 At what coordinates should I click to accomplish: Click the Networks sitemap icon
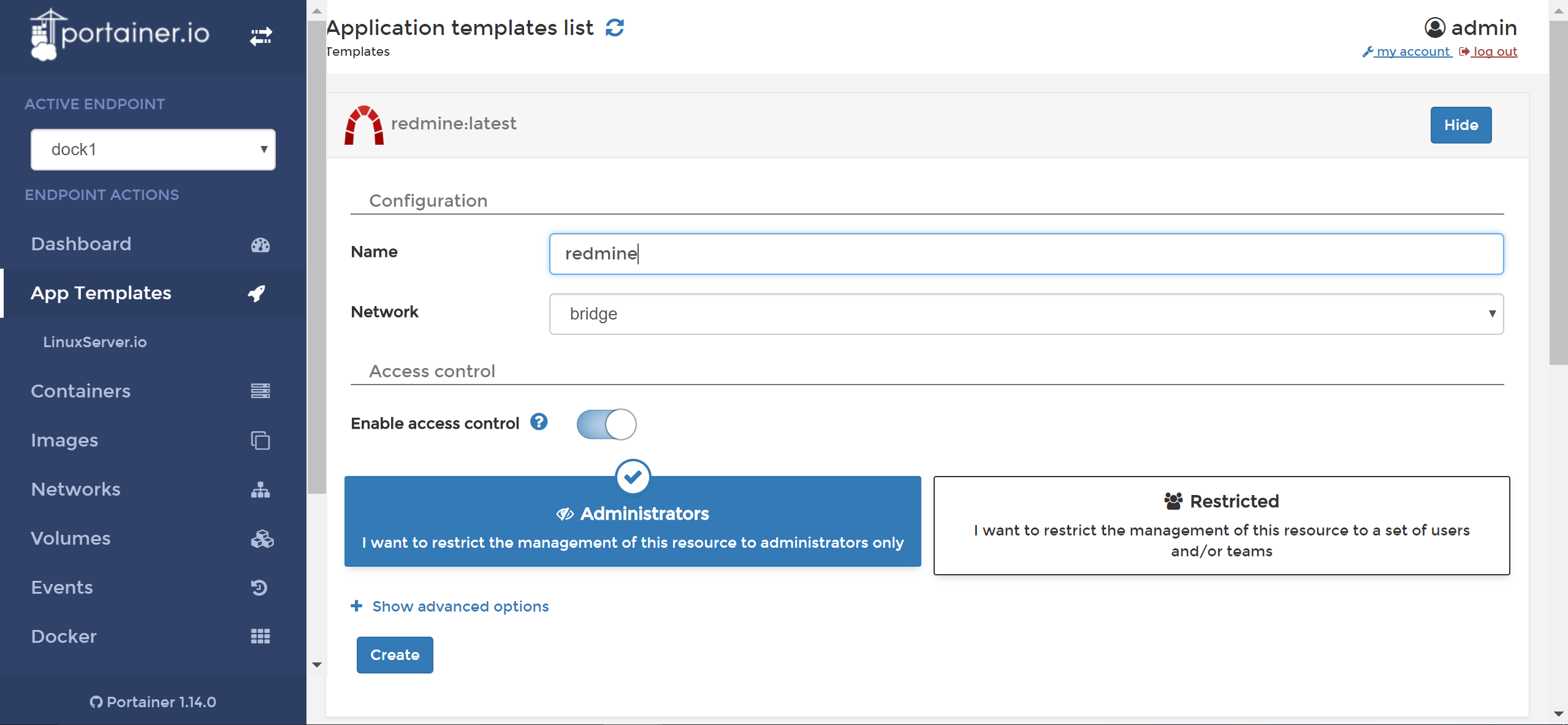coord(260,489)
